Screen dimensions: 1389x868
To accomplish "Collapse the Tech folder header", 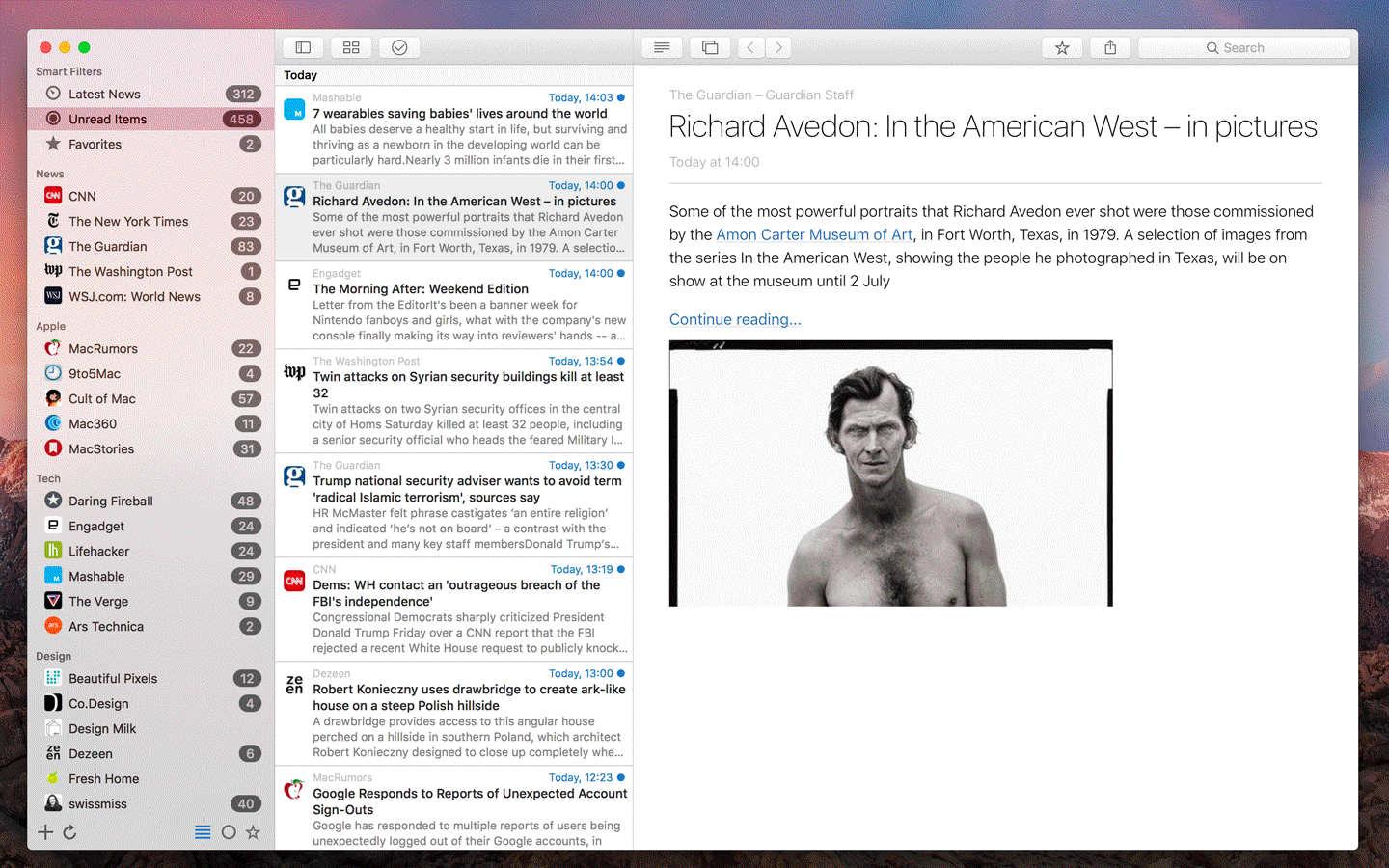I will tap(48, 478).
